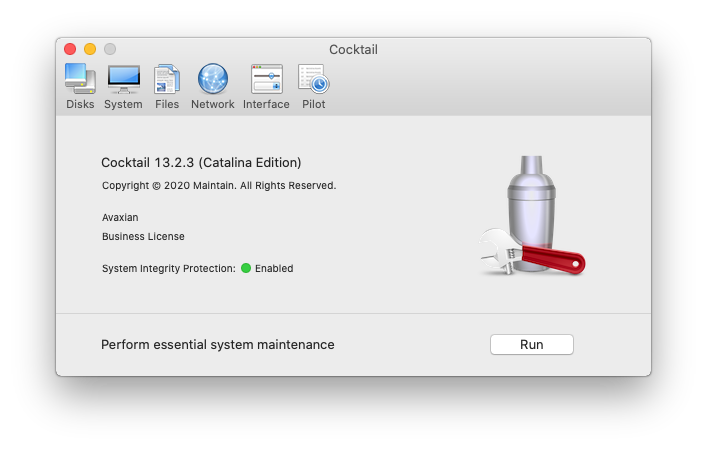The image size is (707, 450).
Task: Click the copyright 2020 Maintain text
Action: (219, 186)
